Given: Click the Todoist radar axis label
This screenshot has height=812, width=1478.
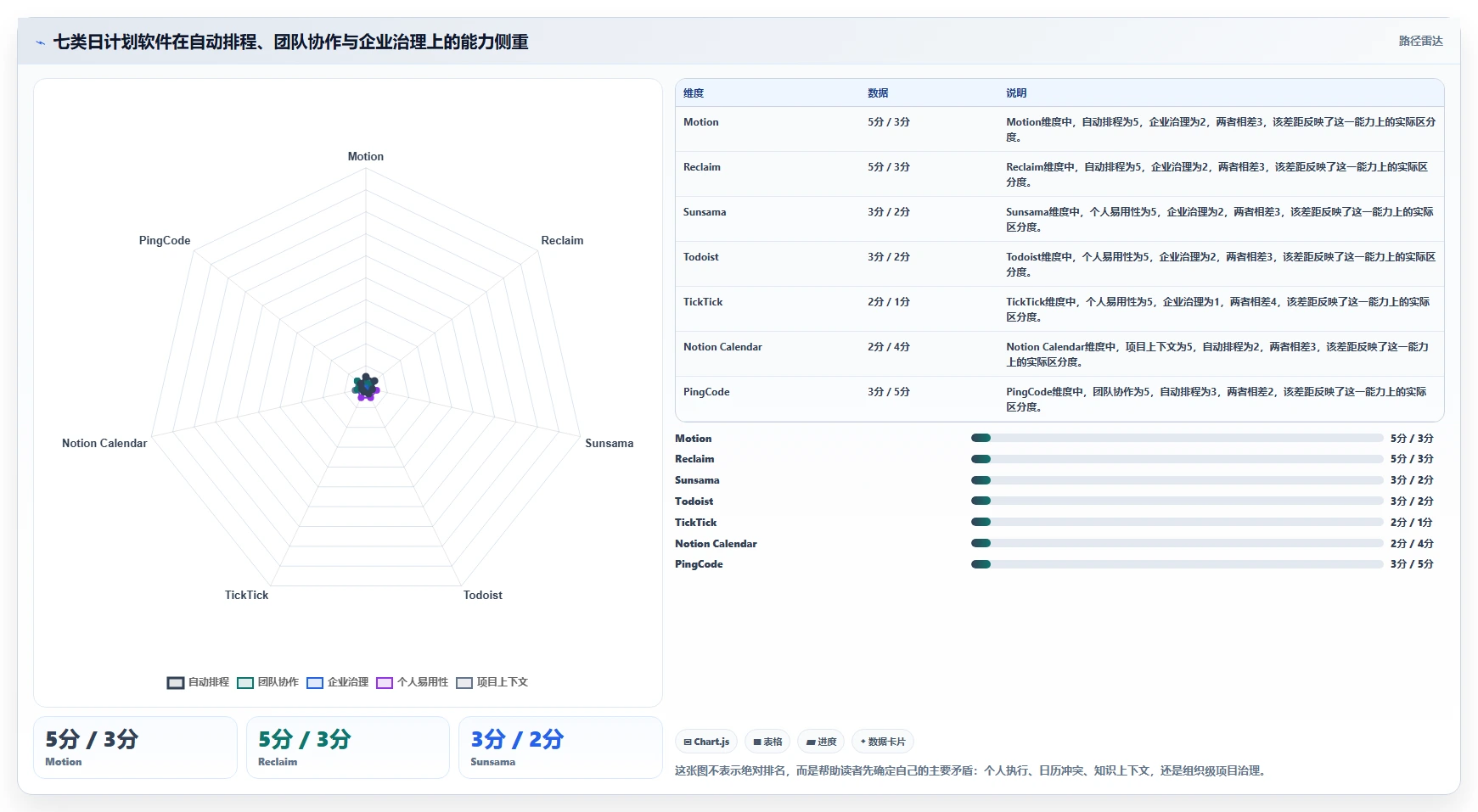Looking at the screenshot, I should click(x=483, y=596).
